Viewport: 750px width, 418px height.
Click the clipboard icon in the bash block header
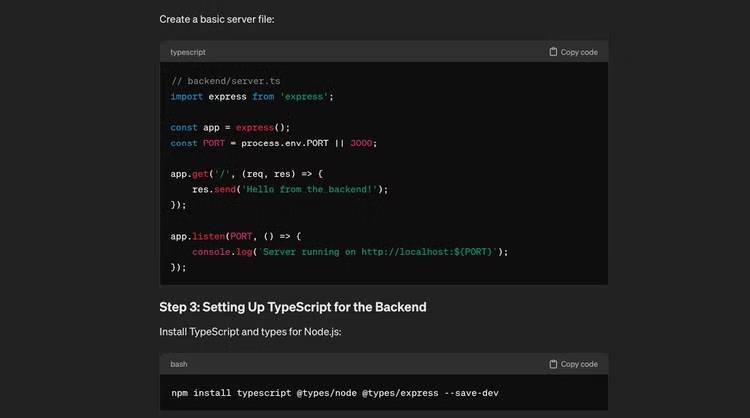point(553,364)
